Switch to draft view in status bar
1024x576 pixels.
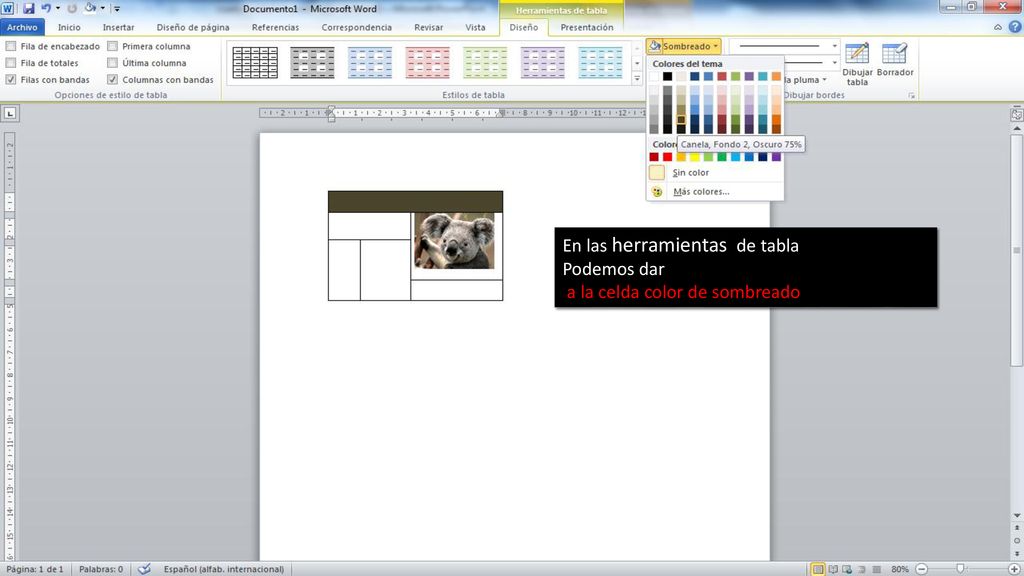[x=876, y=569]
